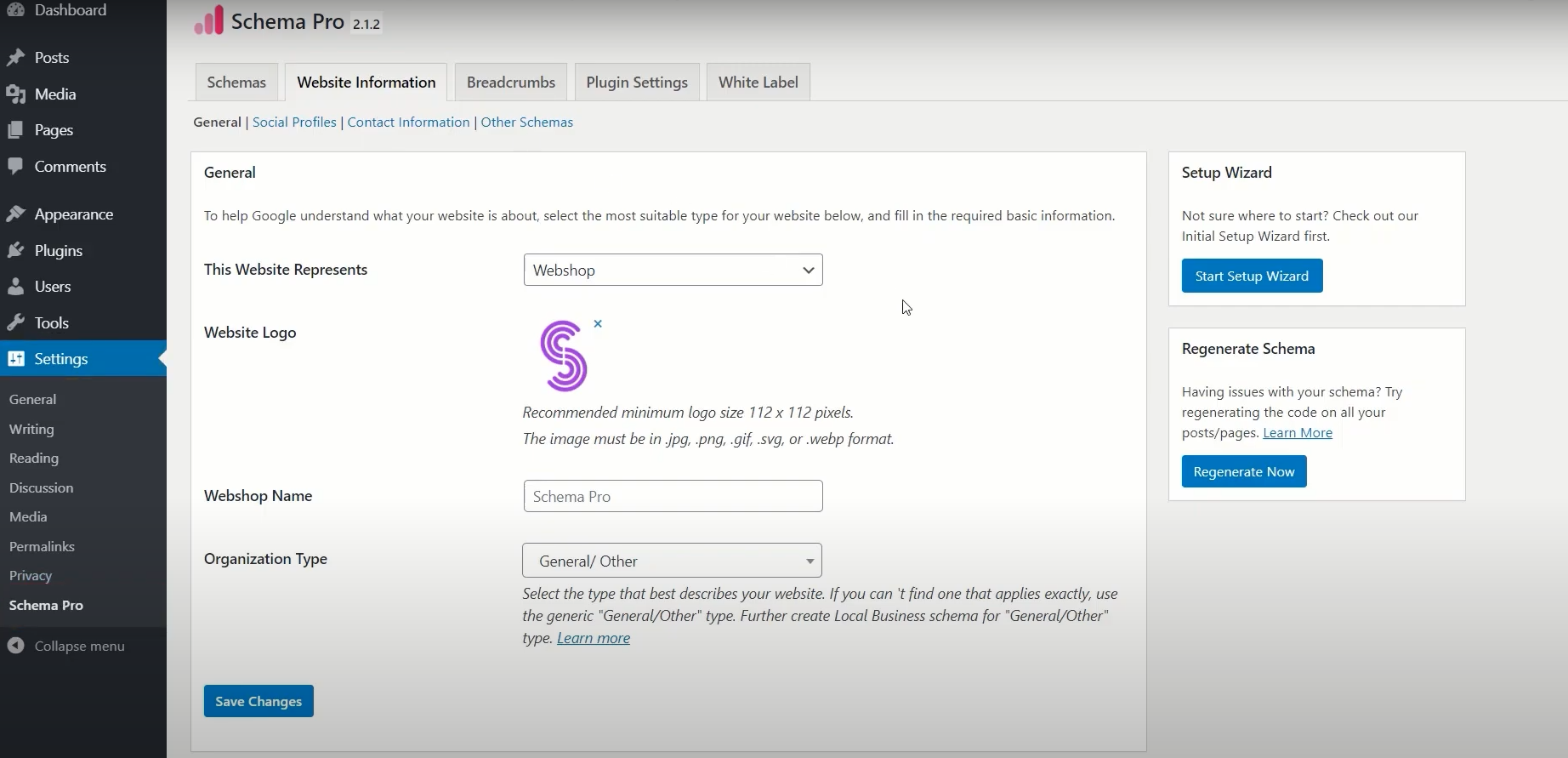Click the Schema Pro version 2.1.2 badge
This screenshot has width=1568, height=758.
(x=366, y=24)
